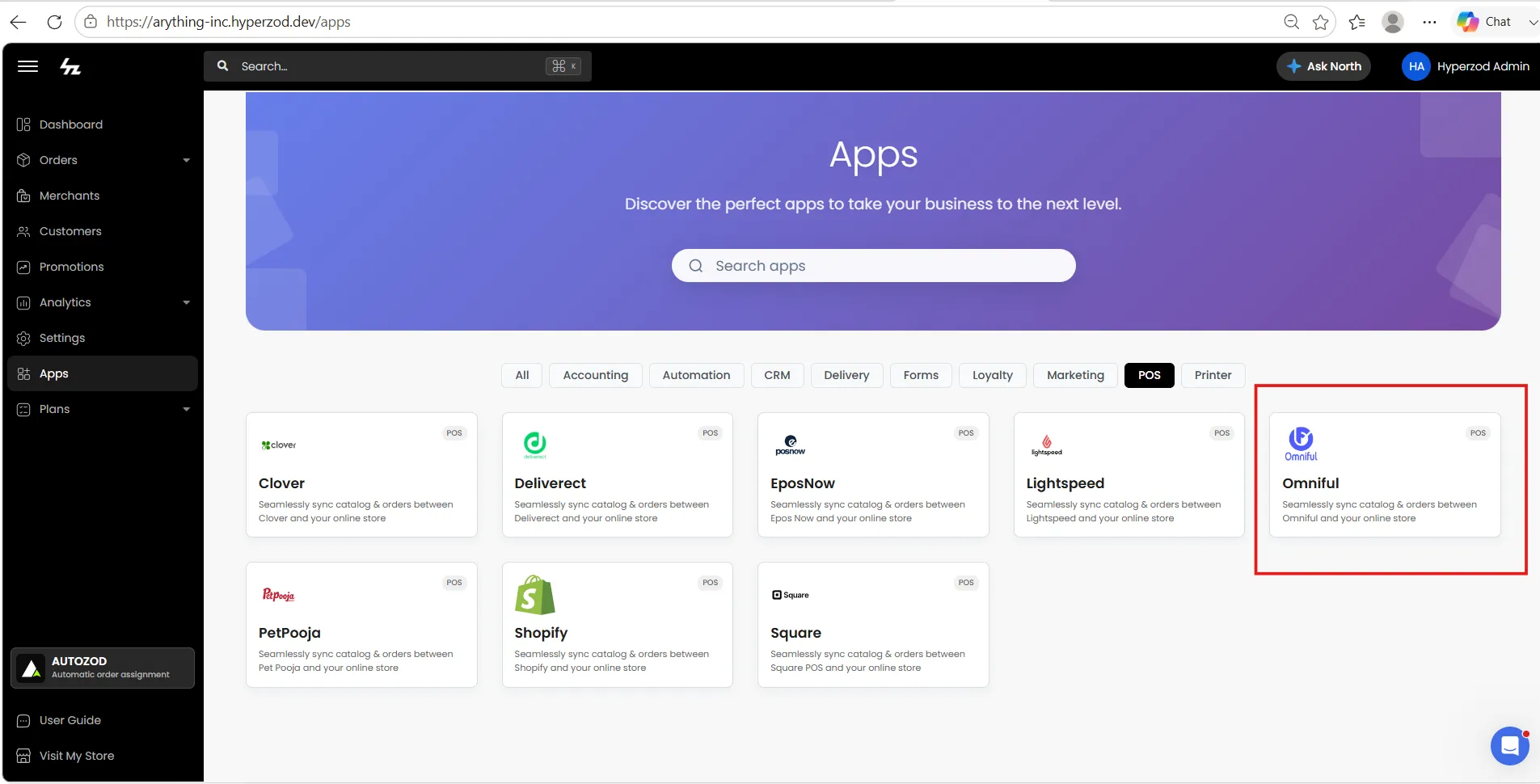
Task: Click the browser favorites star icon
Action: tap(1321, 22)
